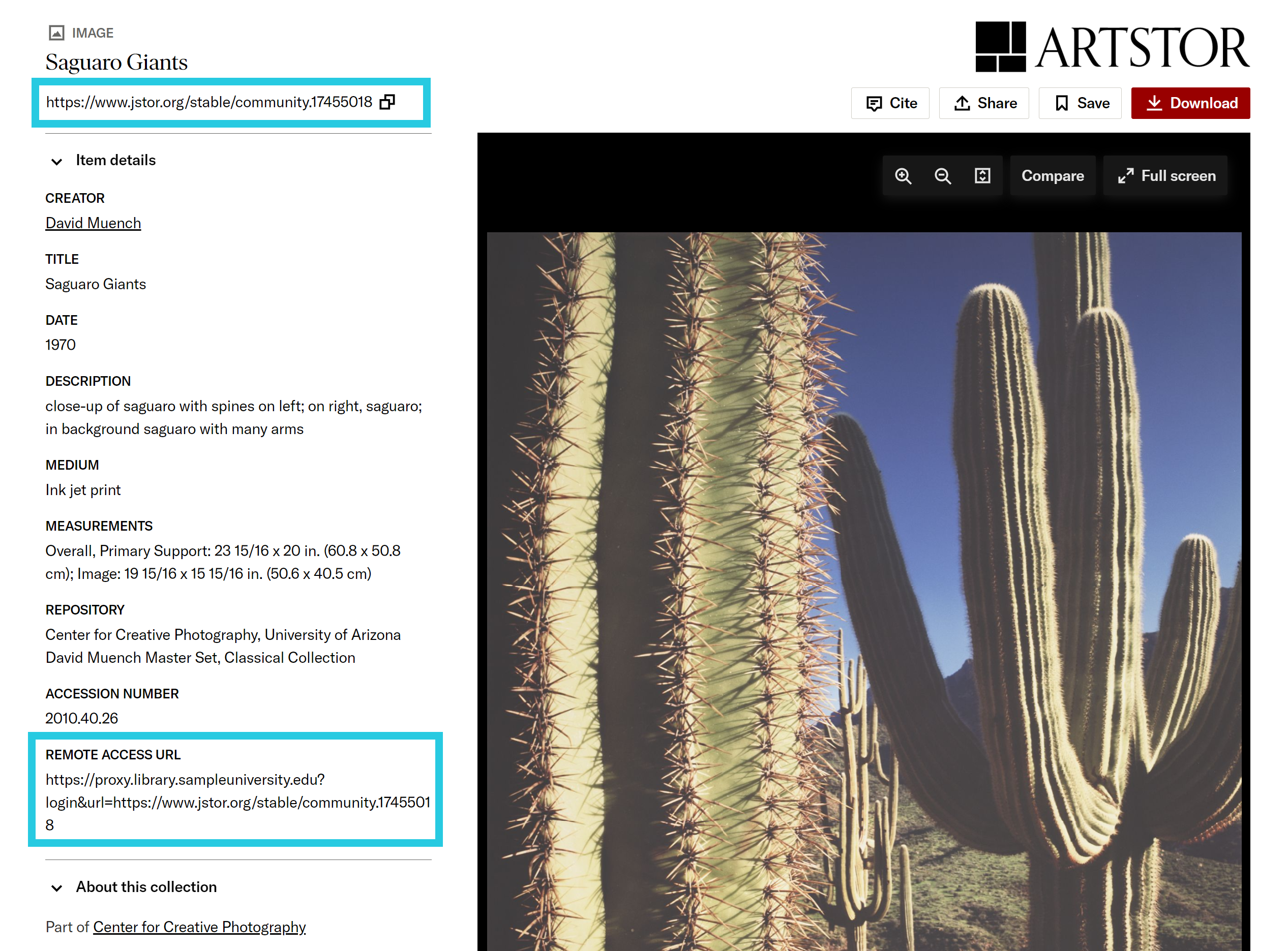Click the Share button
1288x951 pixels.
(984, 103)
